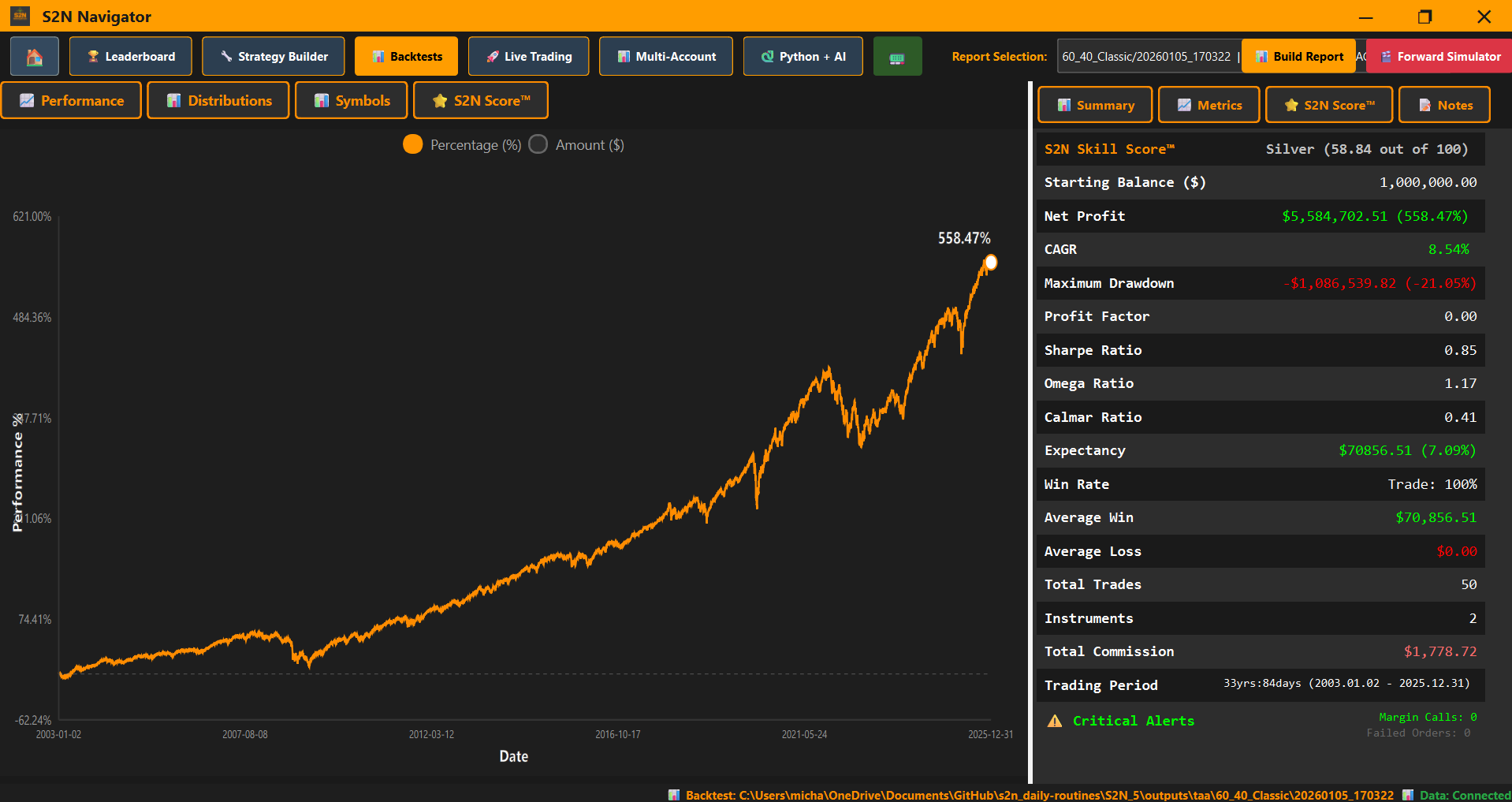Viewport: 1512px width, 802px height.
Task: Open the Forward Simulator
Action: 1439,57
